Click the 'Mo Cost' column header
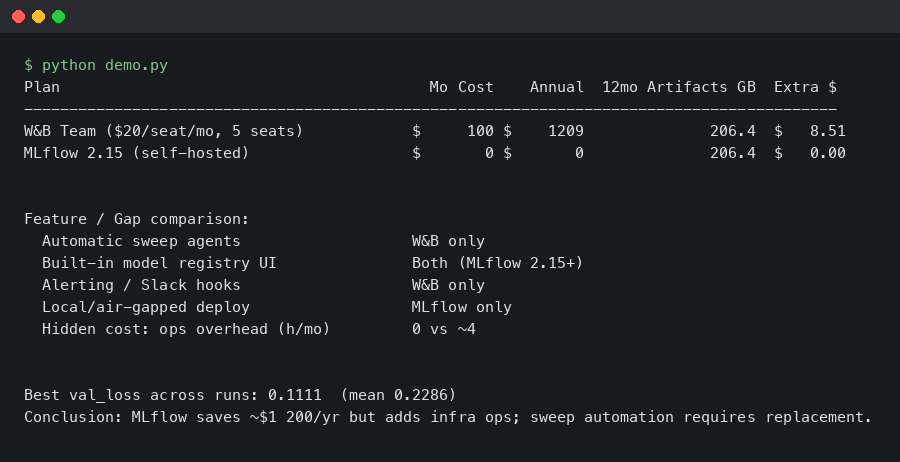 461,87
